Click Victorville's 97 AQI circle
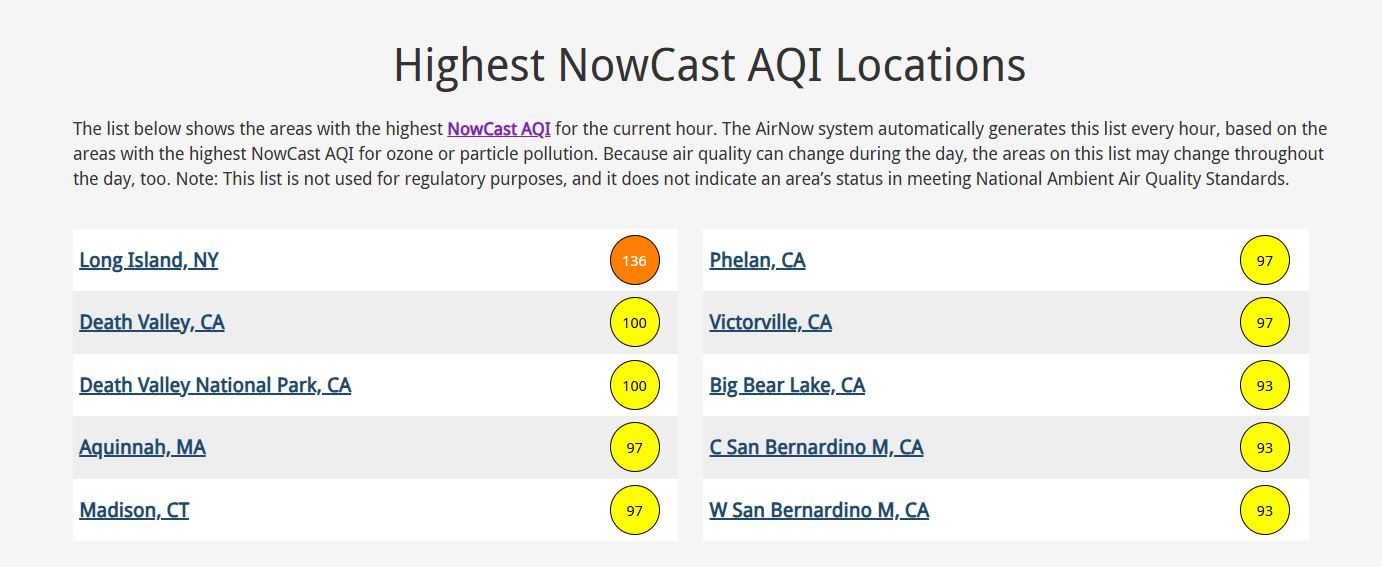Screen dimensions: 1382x567 (1265, 323)
